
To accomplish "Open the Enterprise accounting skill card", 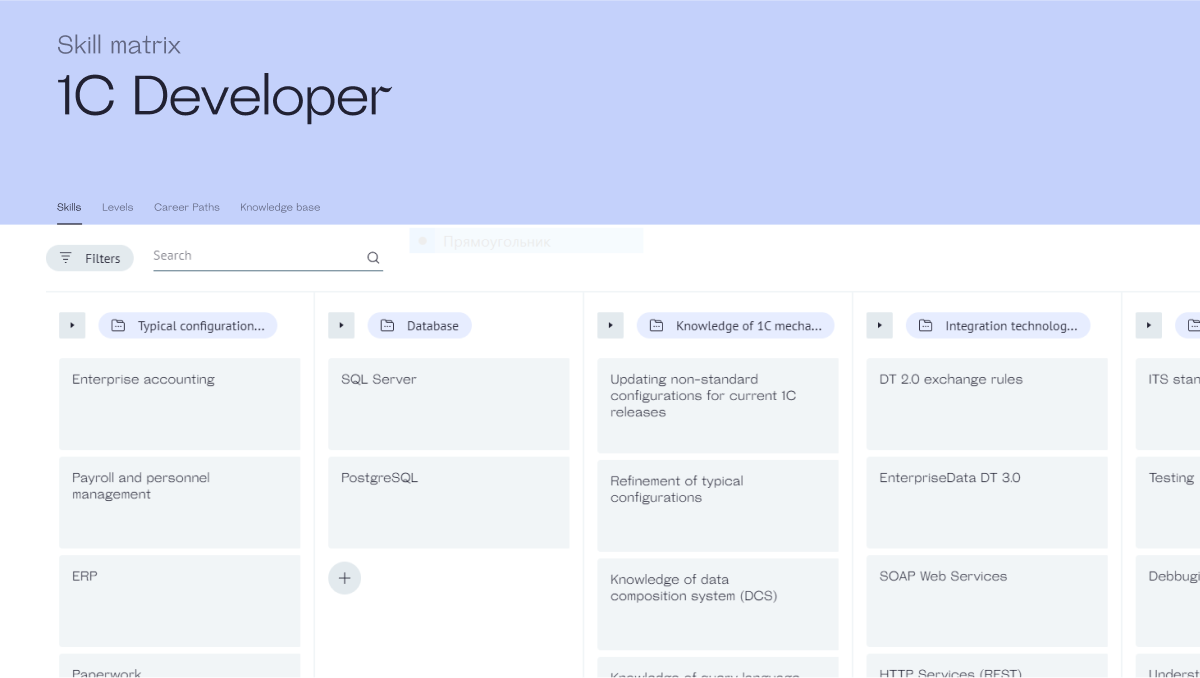I will (x=180, y=404).
